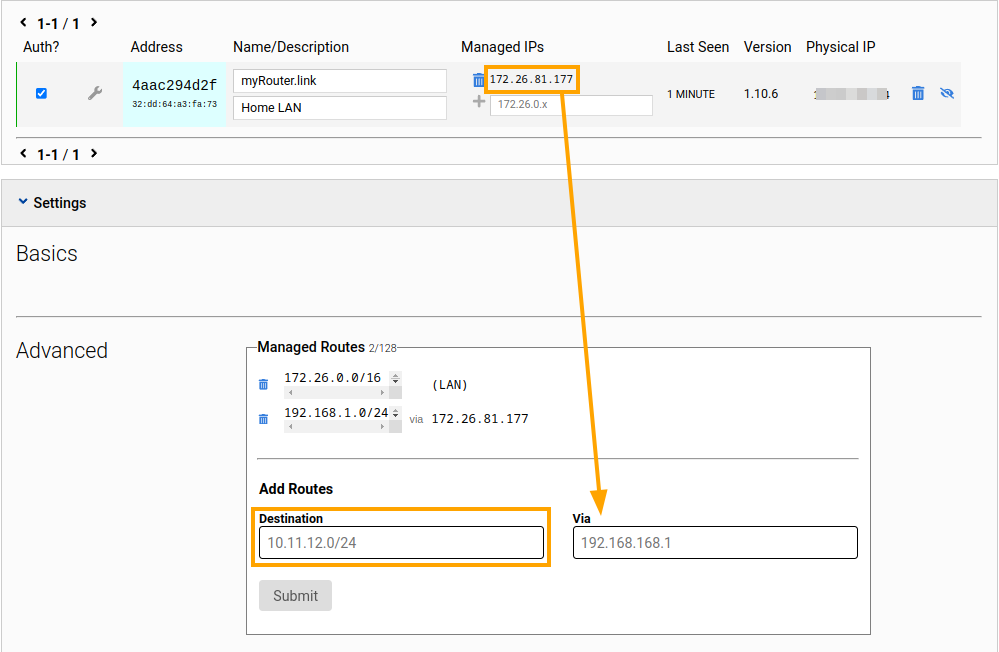Viewport: 999px width, 652px height.
Task: Click the member address 4aac294d2f
Action: pyautogui.click(x=174, y=86)
